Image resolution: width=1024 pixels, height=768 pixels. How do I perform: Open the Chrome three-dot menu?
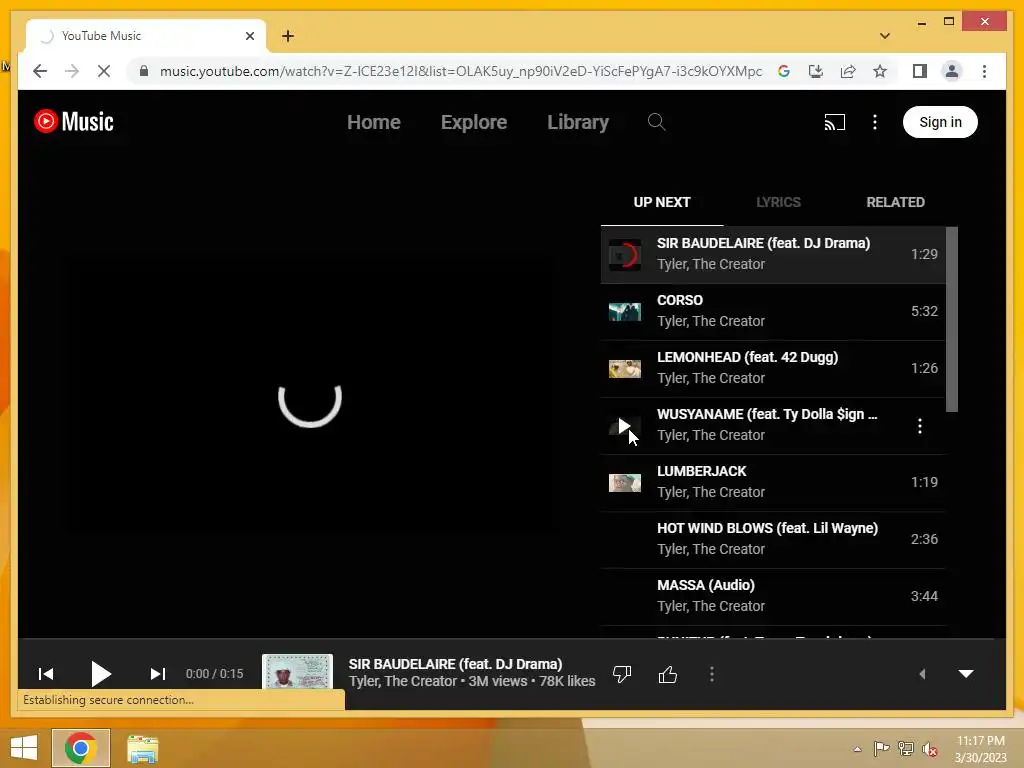[x=984, y=71]
